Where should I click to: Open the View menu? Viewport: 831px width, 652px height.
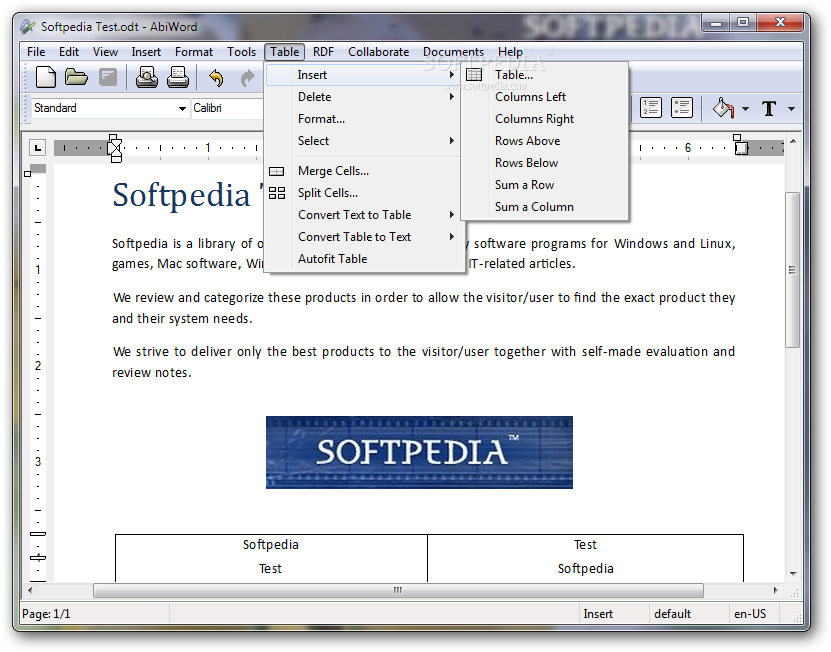point(105,52)
